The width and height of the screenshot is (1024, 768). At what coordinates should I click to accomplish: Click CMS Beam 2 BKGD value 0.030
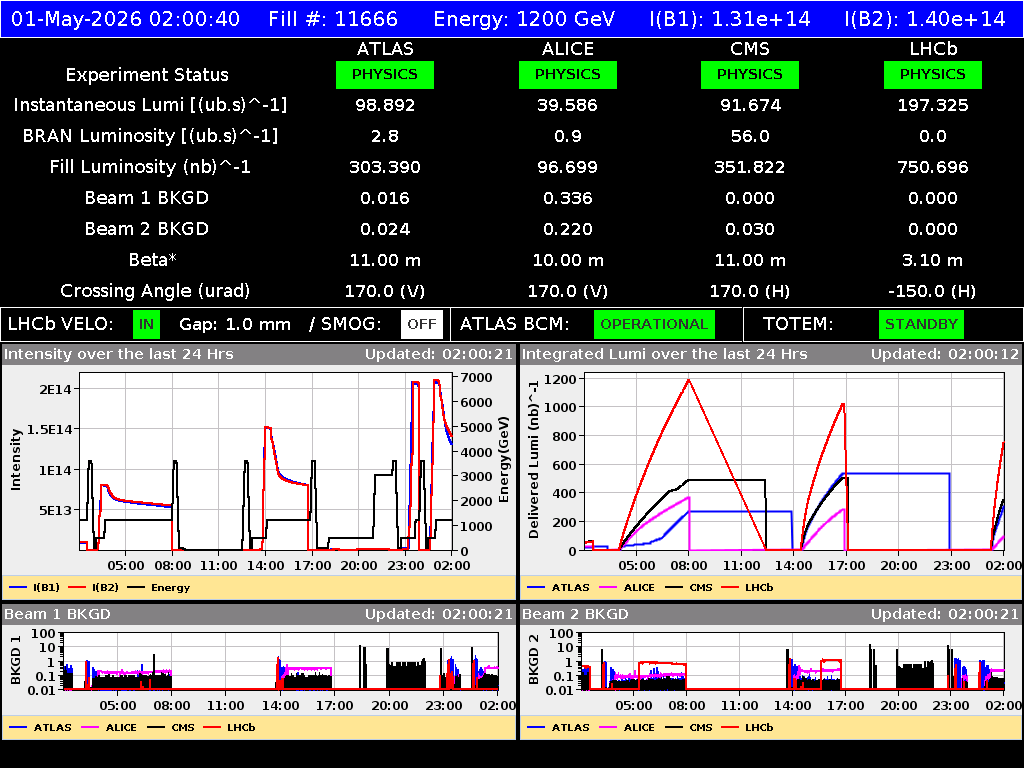click(x=750, y=229)
